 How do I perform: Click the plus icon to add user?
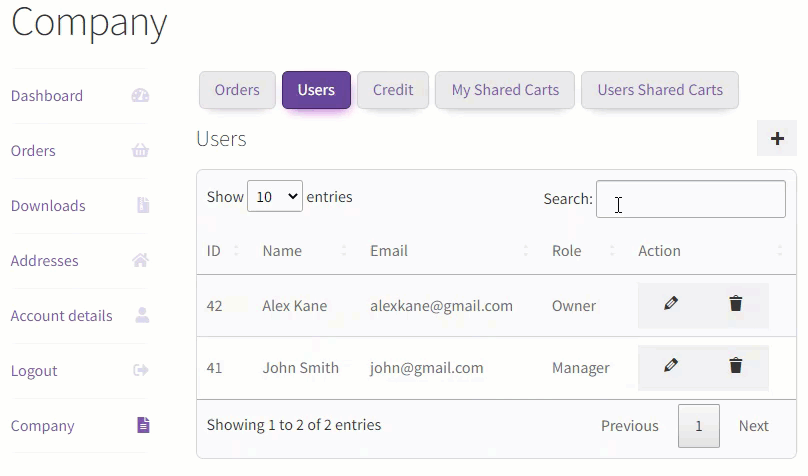point(777,138)
